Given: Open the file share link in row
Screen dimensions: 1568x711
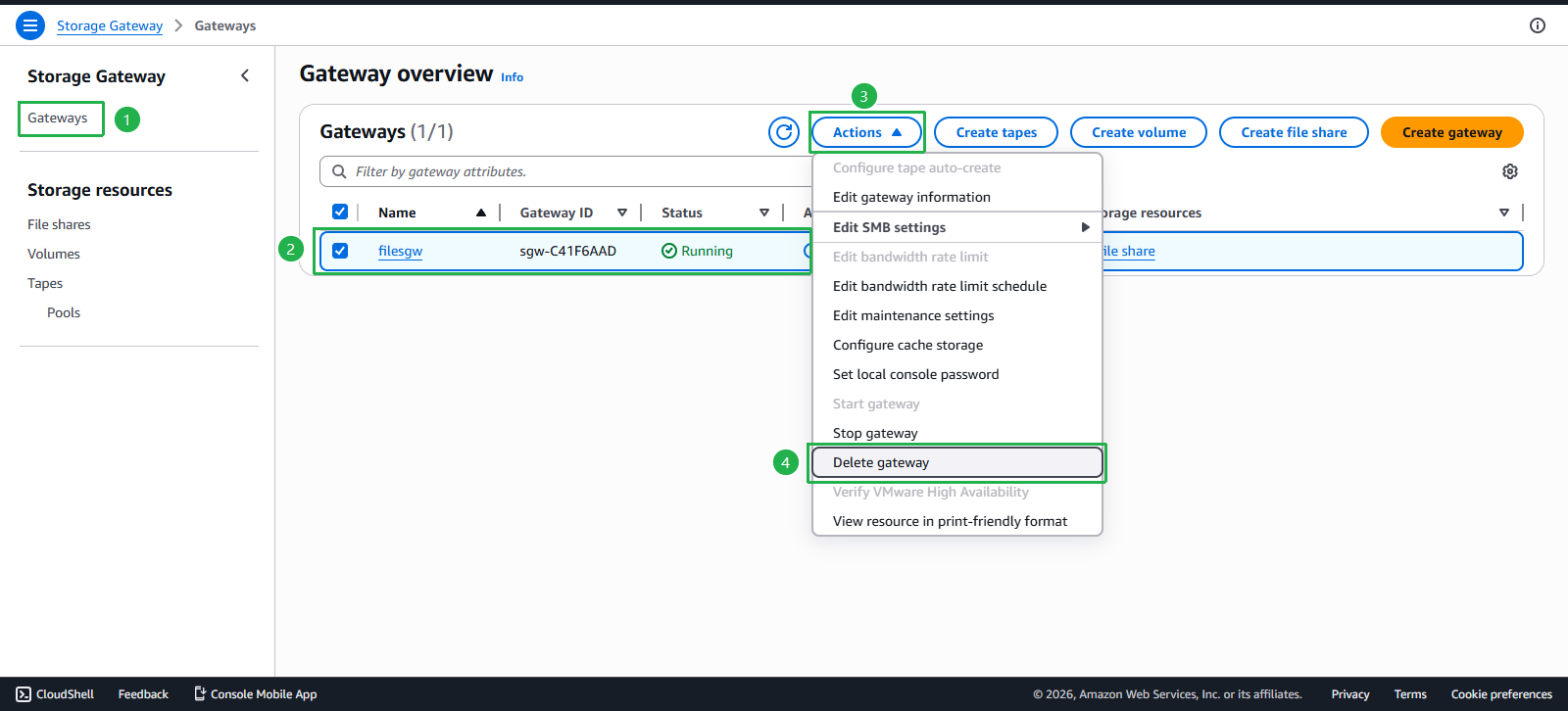Looking at the screenshot, I should pyautogui.click(x=1129, y=251).
